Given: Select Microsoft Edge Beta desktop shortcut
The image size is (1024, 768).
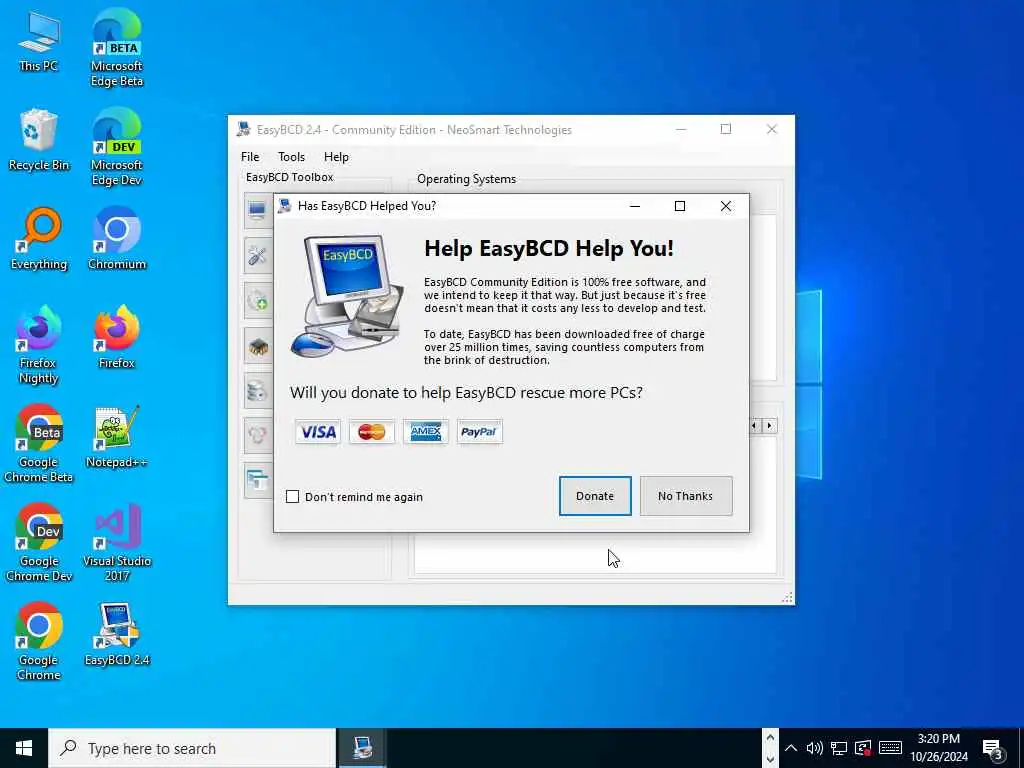Looking at the screenshot, I should click(117, 48).
